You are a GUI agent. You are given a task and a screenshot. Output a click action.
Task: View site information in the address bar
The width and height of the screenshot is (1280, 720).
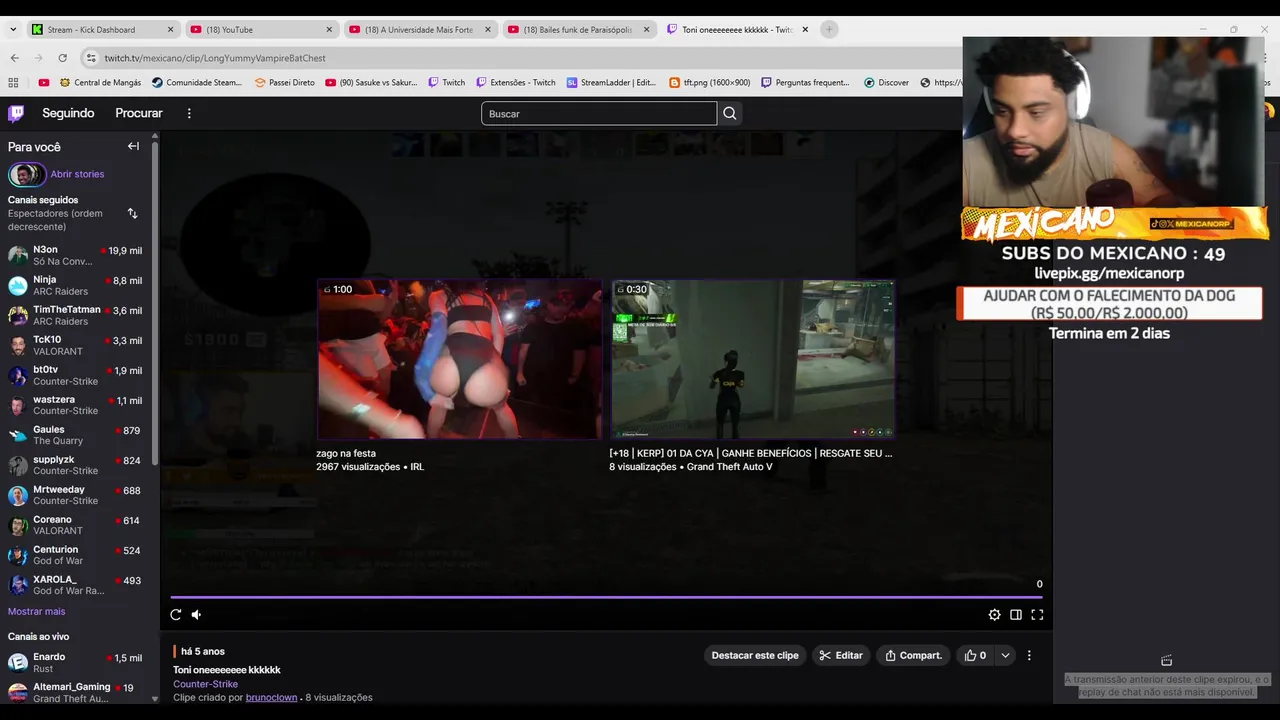click(x=91, y=58)
